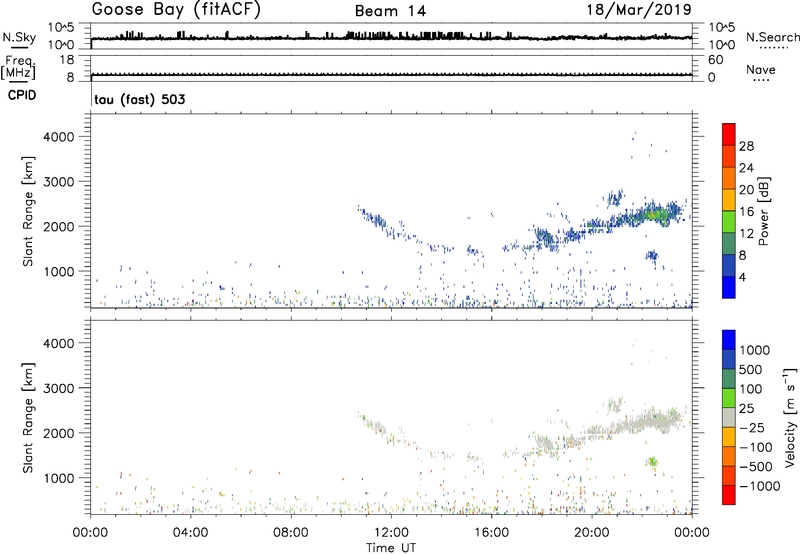Click the "-25" label on the velocity colorbar
Screen dimensions: 800x554
coord(752,427)
